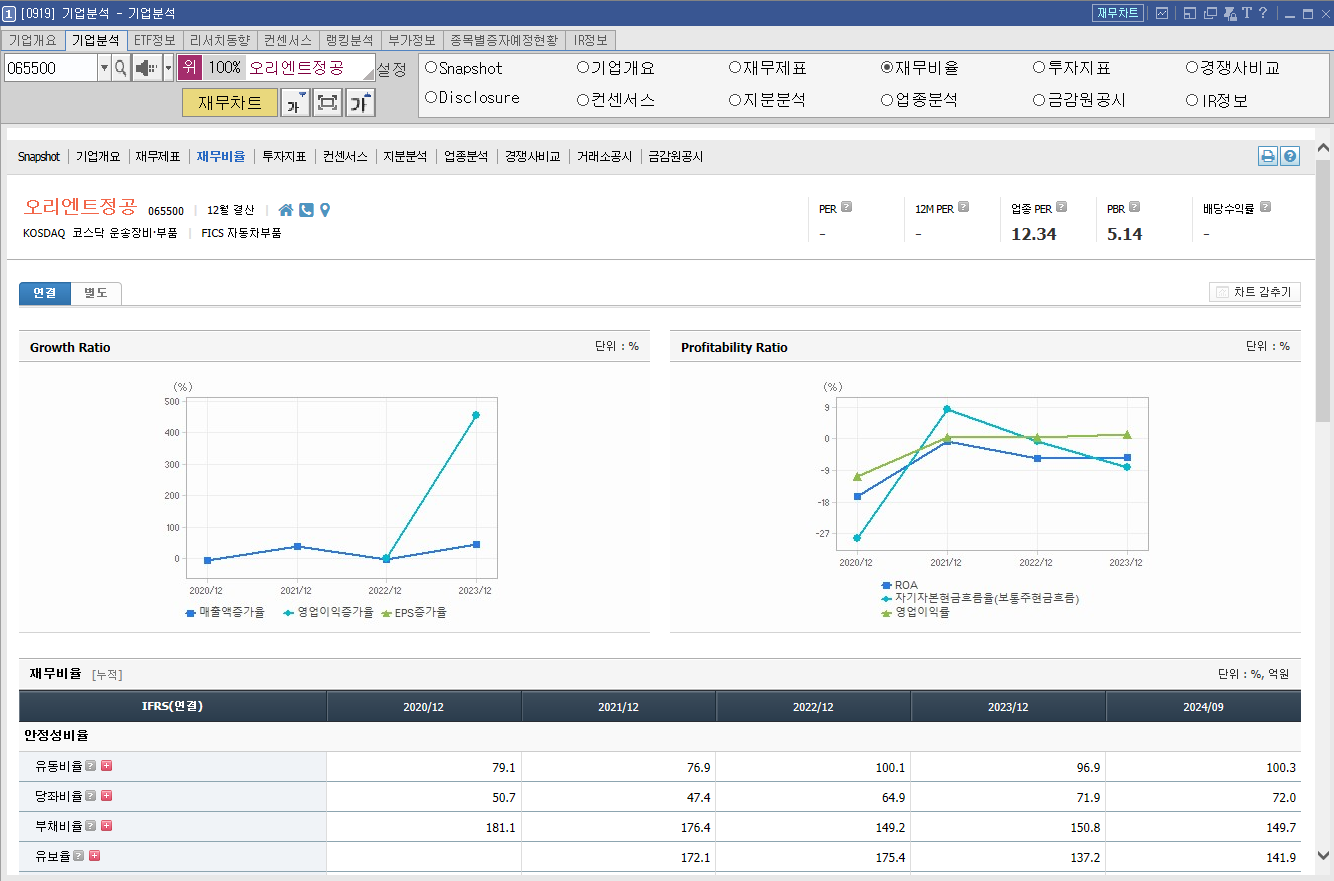Click the company location pin icon
The height and width of the screenshot is (881, 1334).
324,210
